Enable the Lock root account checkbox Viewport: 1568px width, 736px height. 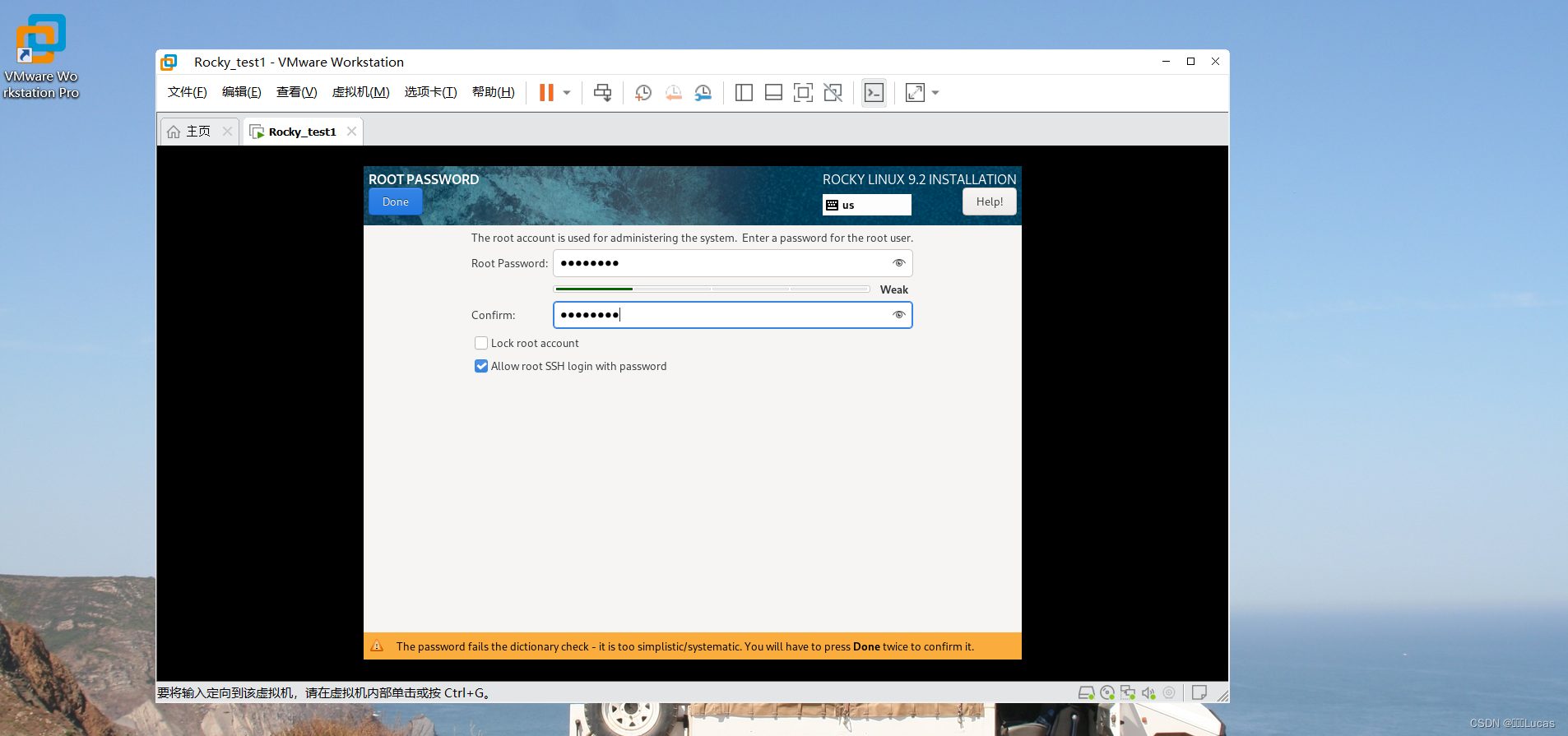click(481, 343)
